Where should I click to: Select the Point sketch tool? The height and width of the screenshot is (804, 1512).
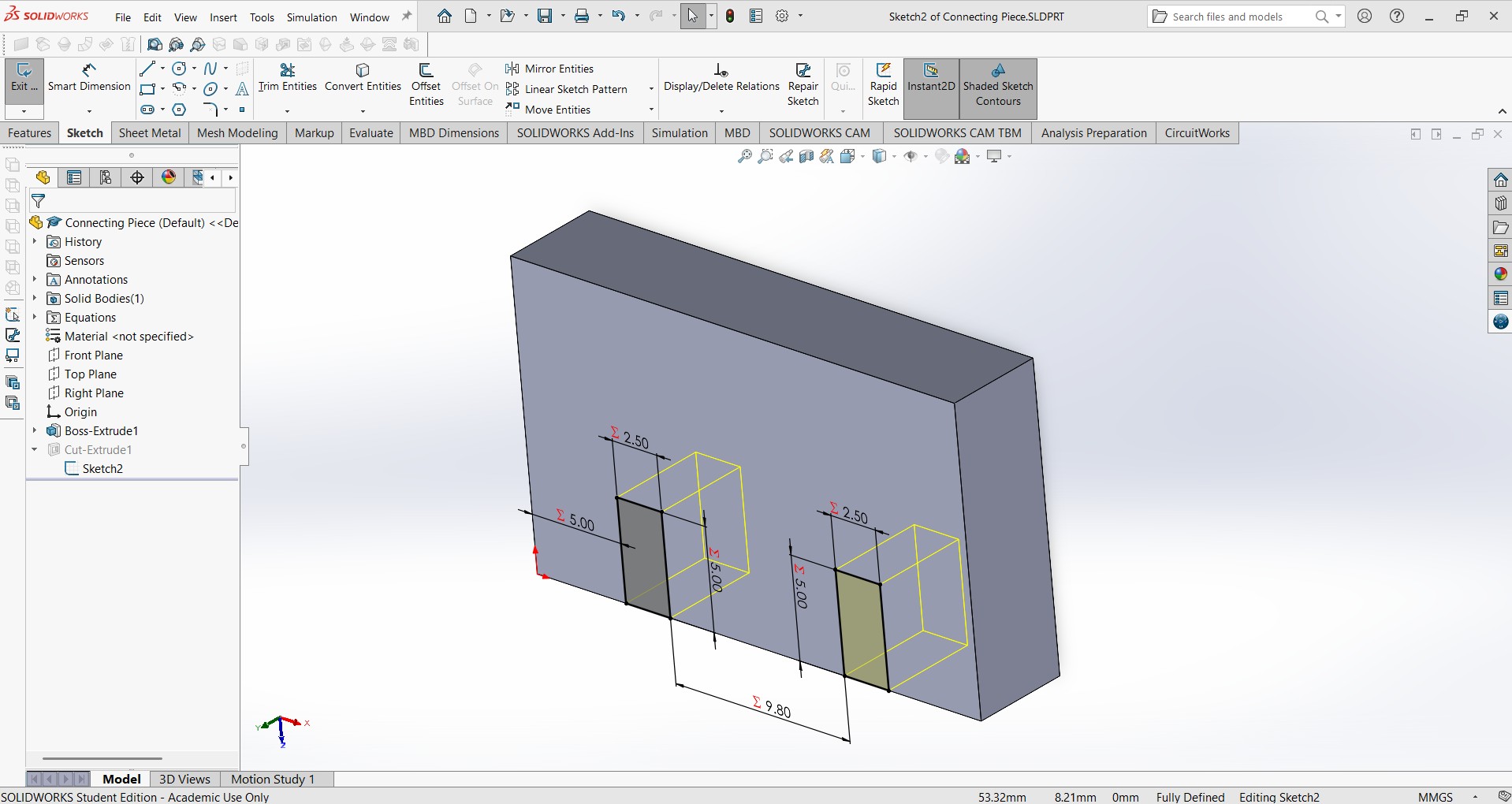(242, 110)
